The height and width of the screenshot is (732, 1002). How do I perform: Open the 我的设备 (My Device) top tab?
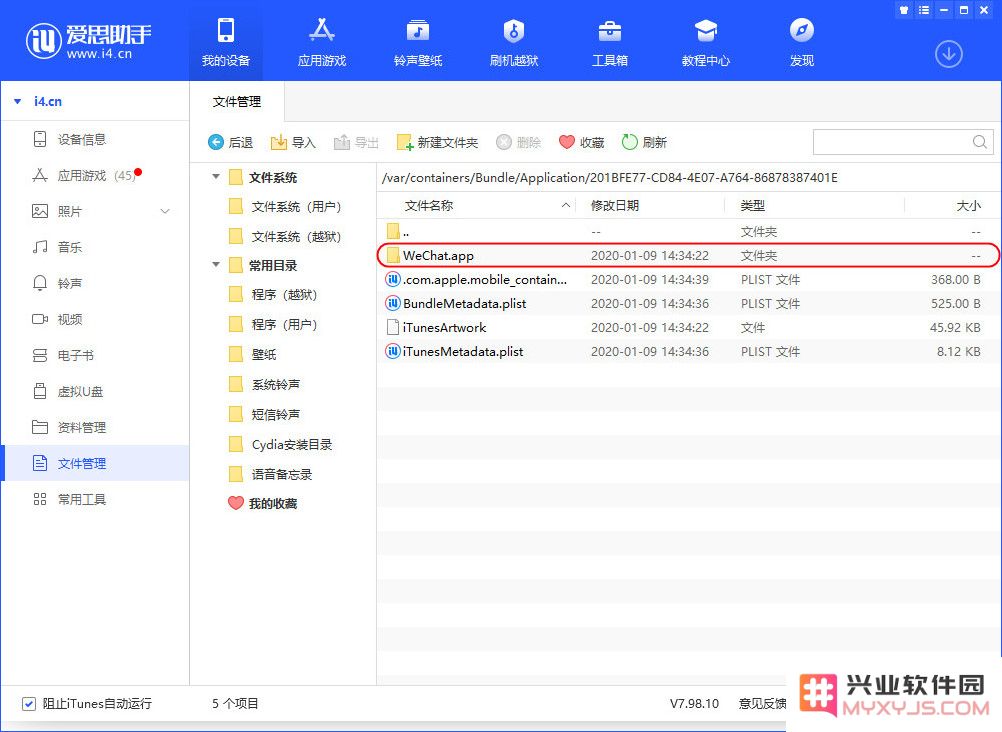coord(226,42)
